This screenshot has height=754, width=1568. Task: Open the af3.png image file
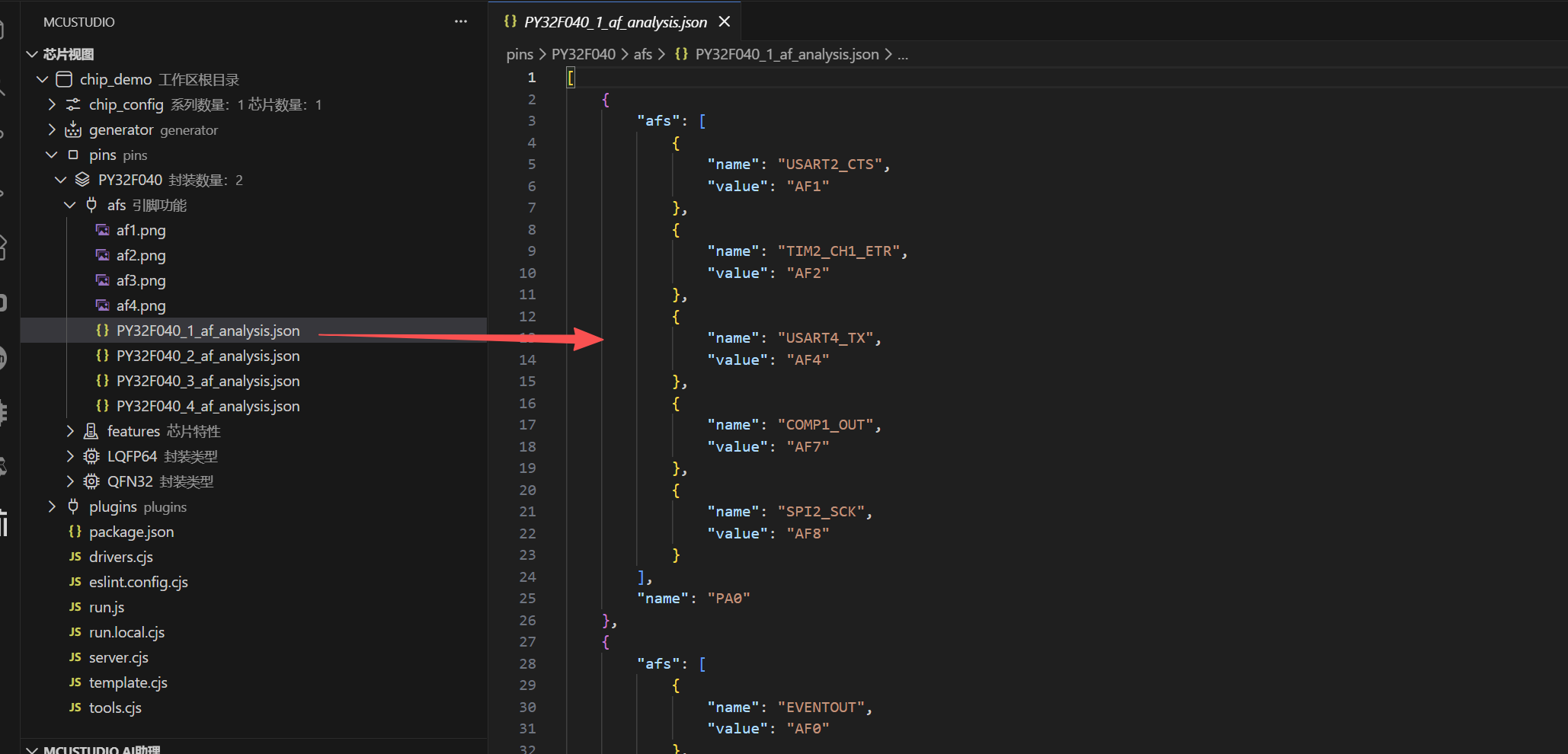pyautogui.click(x=141, y=280)
